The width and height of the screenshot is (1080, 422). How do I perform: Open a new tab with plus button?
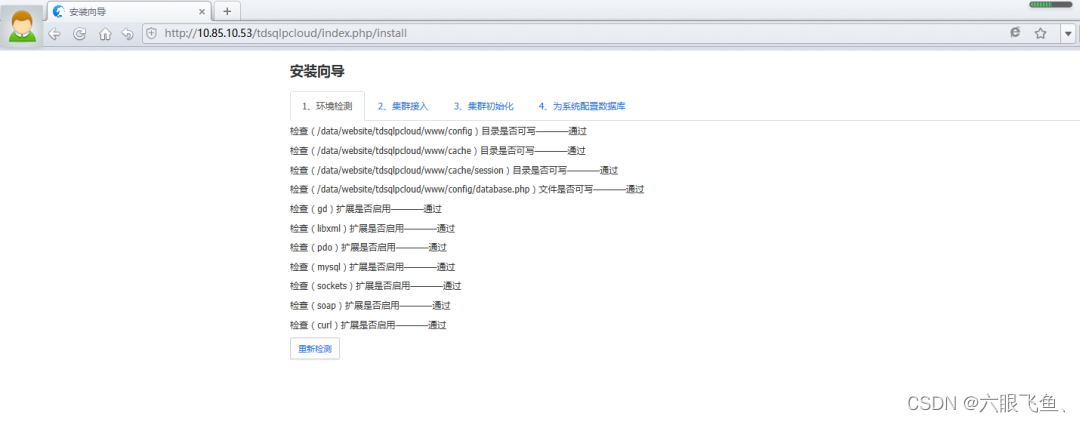click(x=227, y=11)
